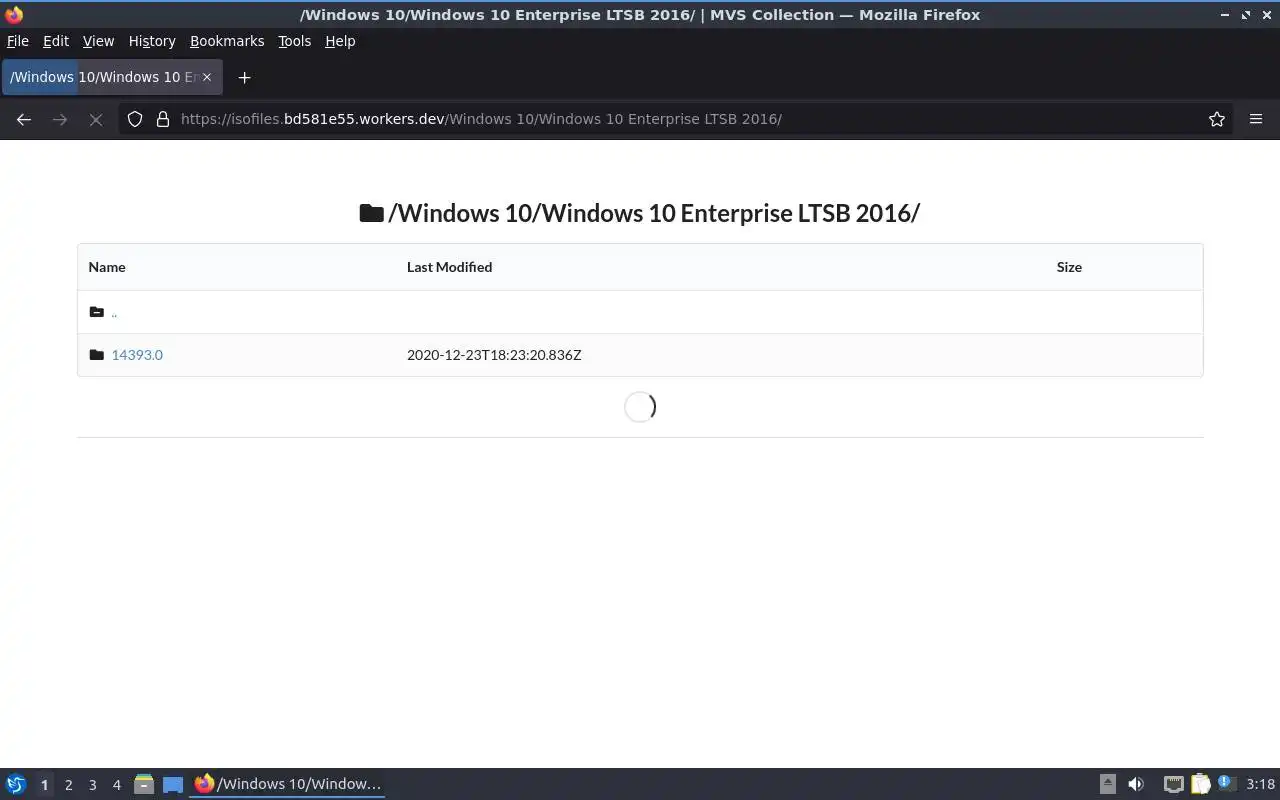This screenshot has width=1280, height=800.
Task: Go back using the back arrow button
Action: click(24, 119)
